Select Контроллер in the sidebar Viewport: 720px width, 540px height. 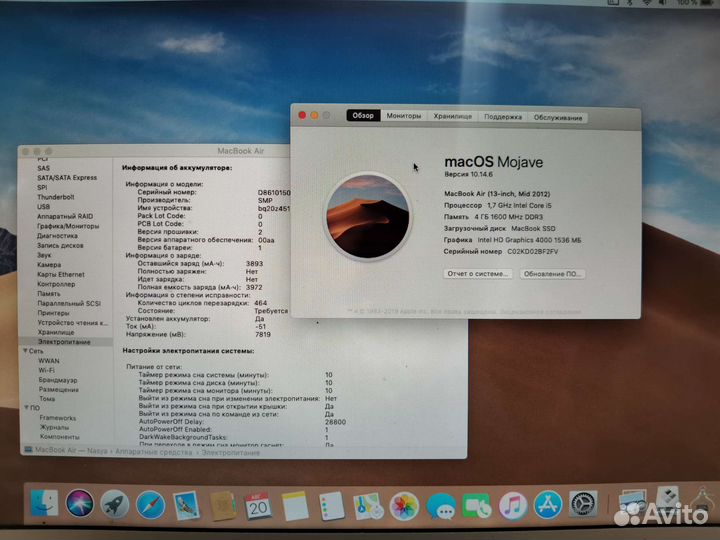[56, 284]
